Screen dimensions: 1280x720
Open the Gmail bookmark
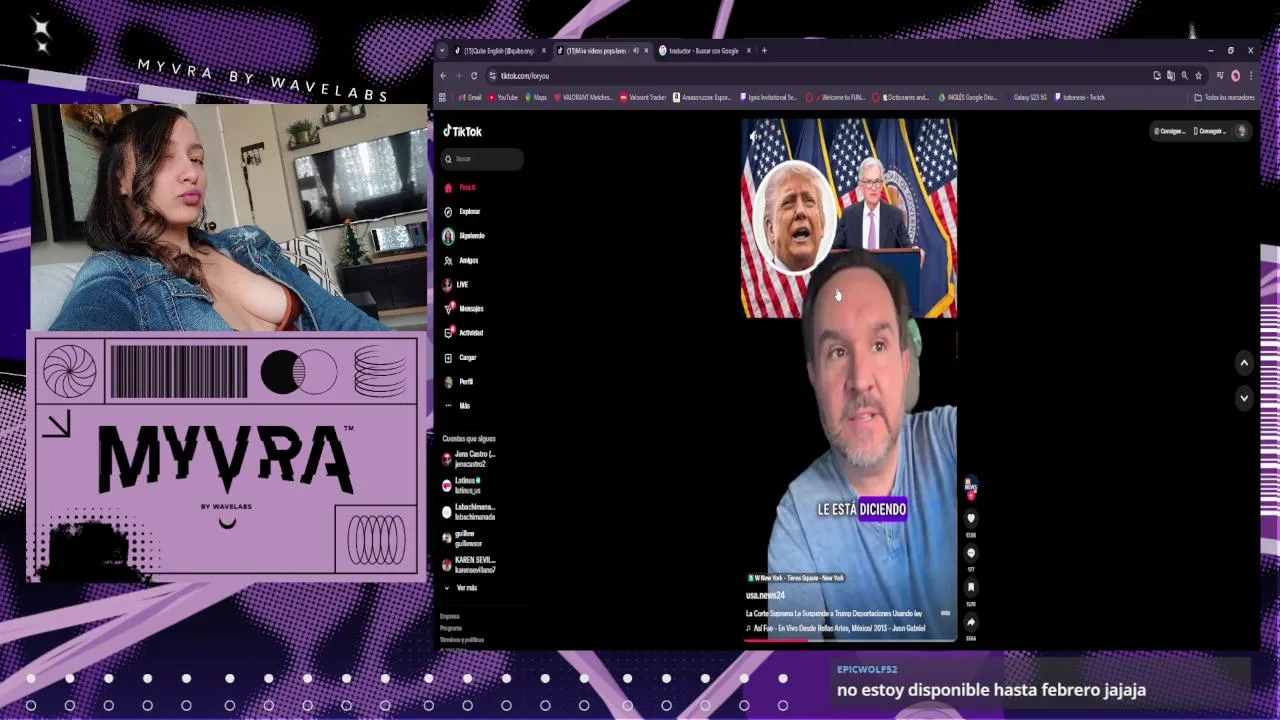pyautogui.click(x=470, y=98)
